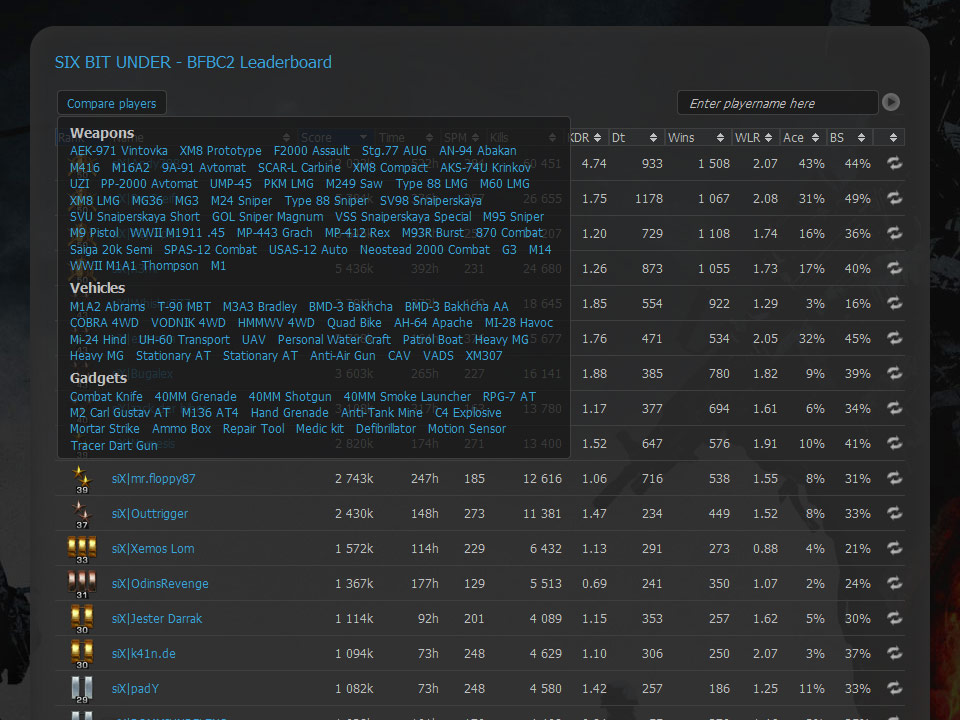Focus the 'Enter playername here' search field

[778, 103]
